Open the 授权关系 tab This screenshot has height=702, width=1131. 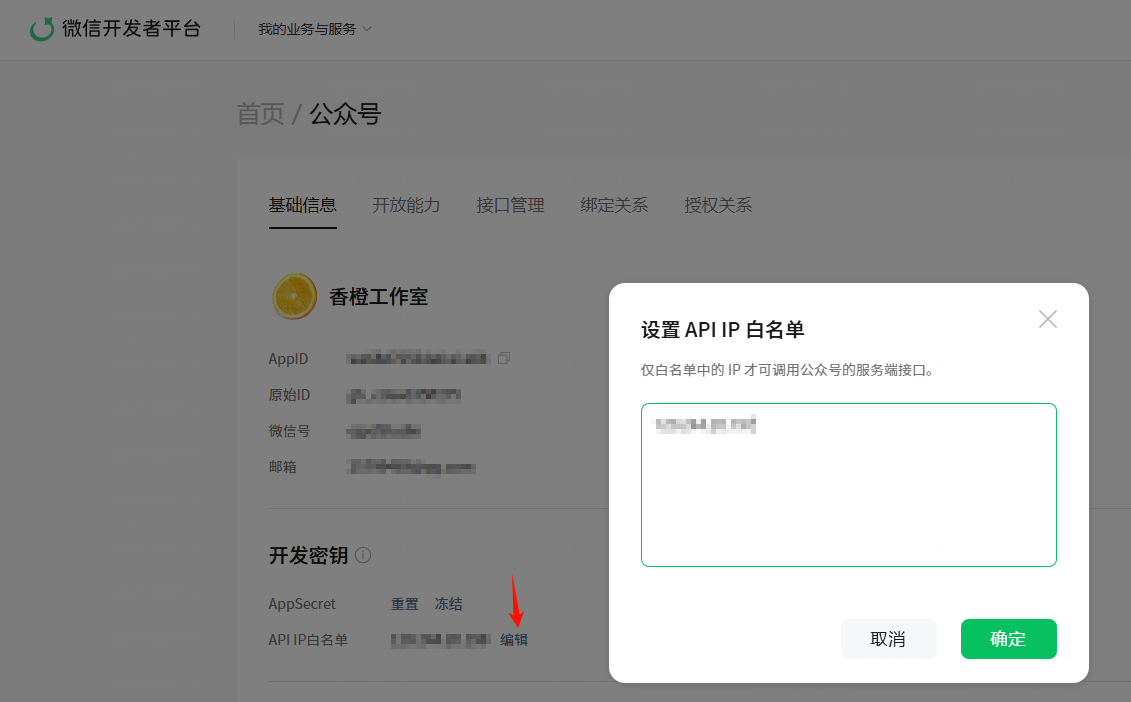tap(718, 205)
